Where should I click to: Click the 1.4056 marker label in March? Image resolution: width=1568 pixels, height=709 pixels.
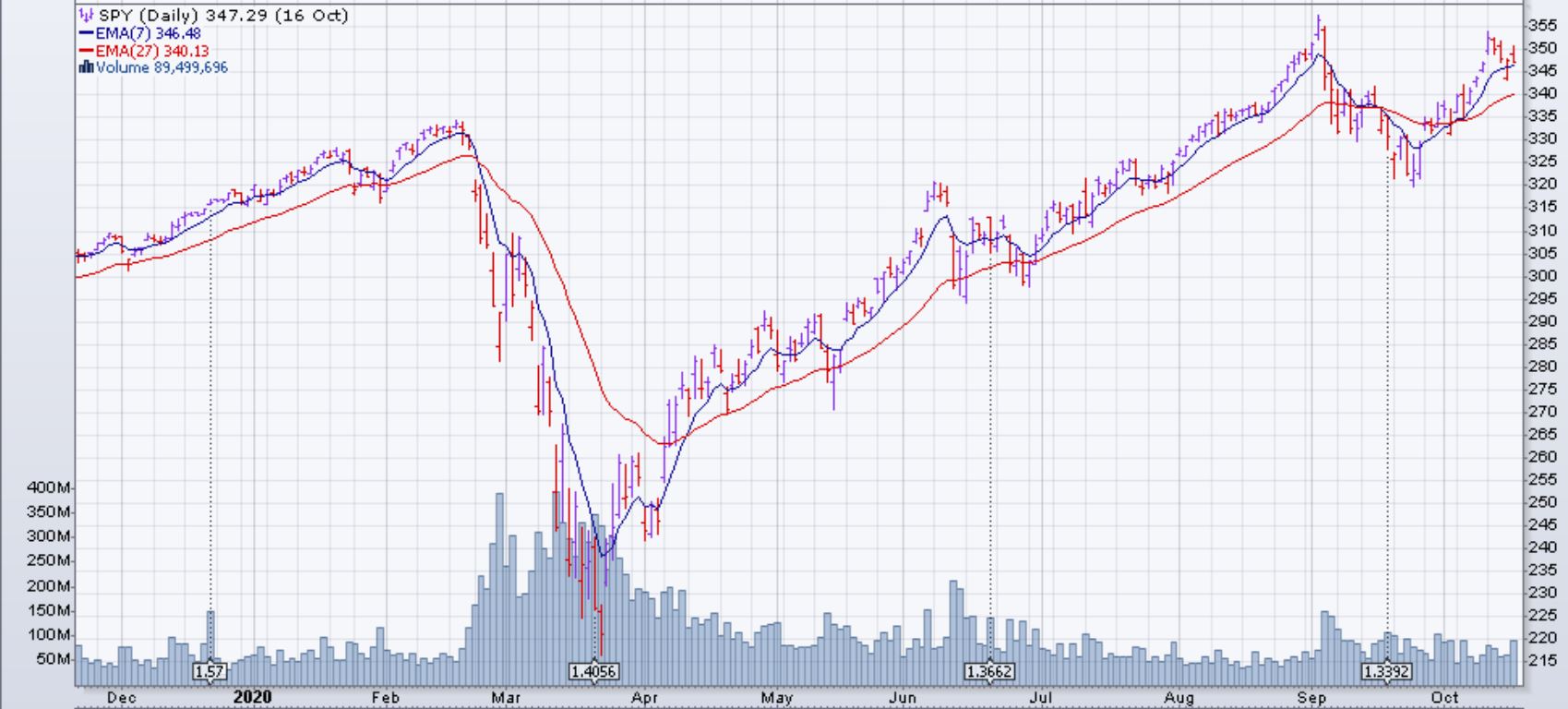(x=593, y=671)
